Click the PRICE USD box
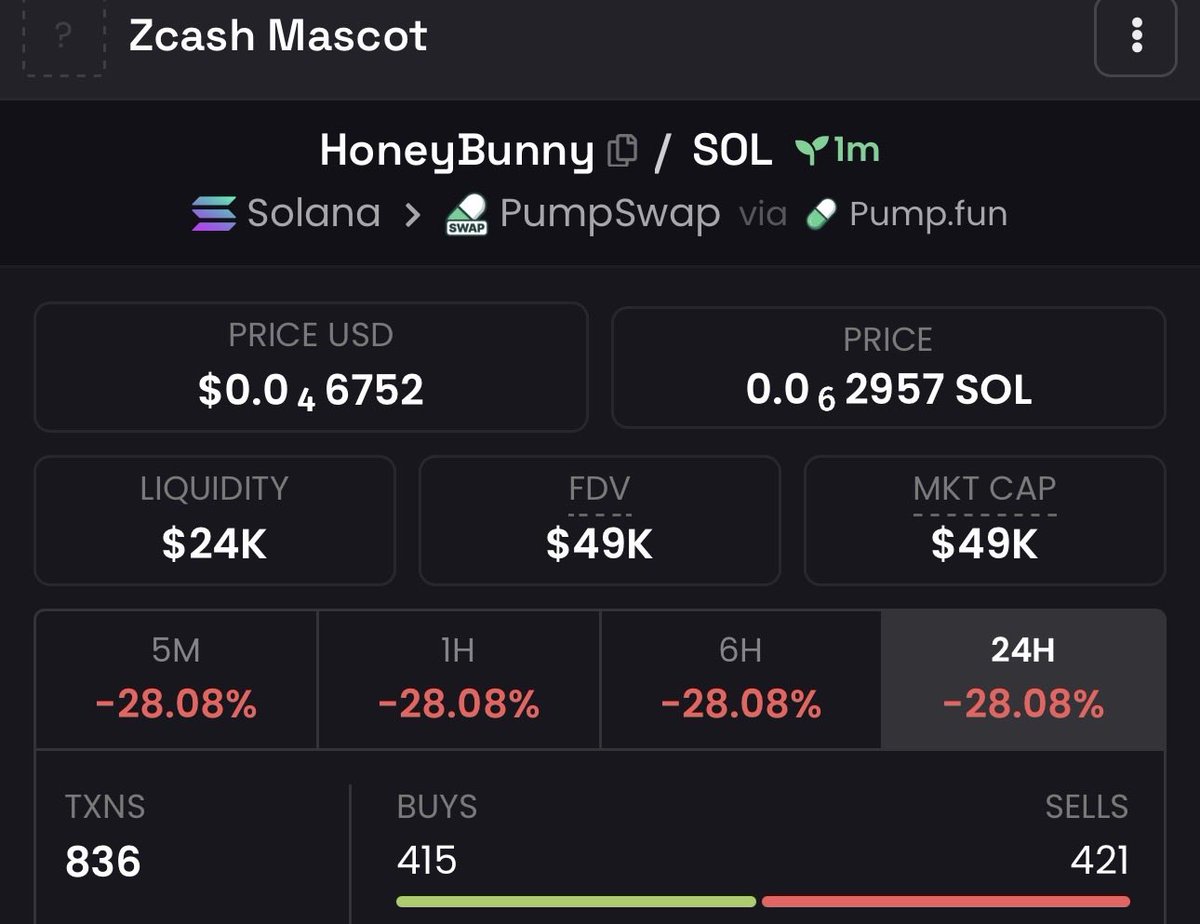1200x924 pixels. point(311,367)
